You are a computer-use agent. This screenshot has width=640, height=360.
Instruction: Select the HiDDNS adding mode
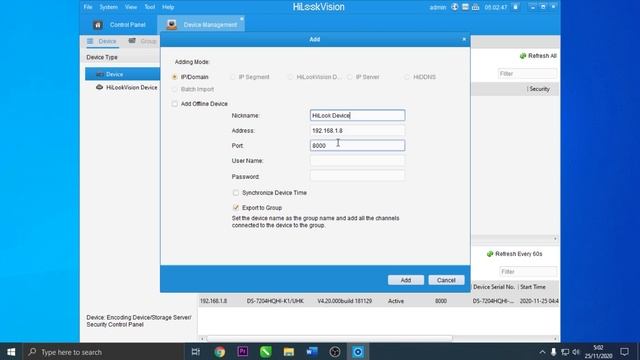point(407,77)
